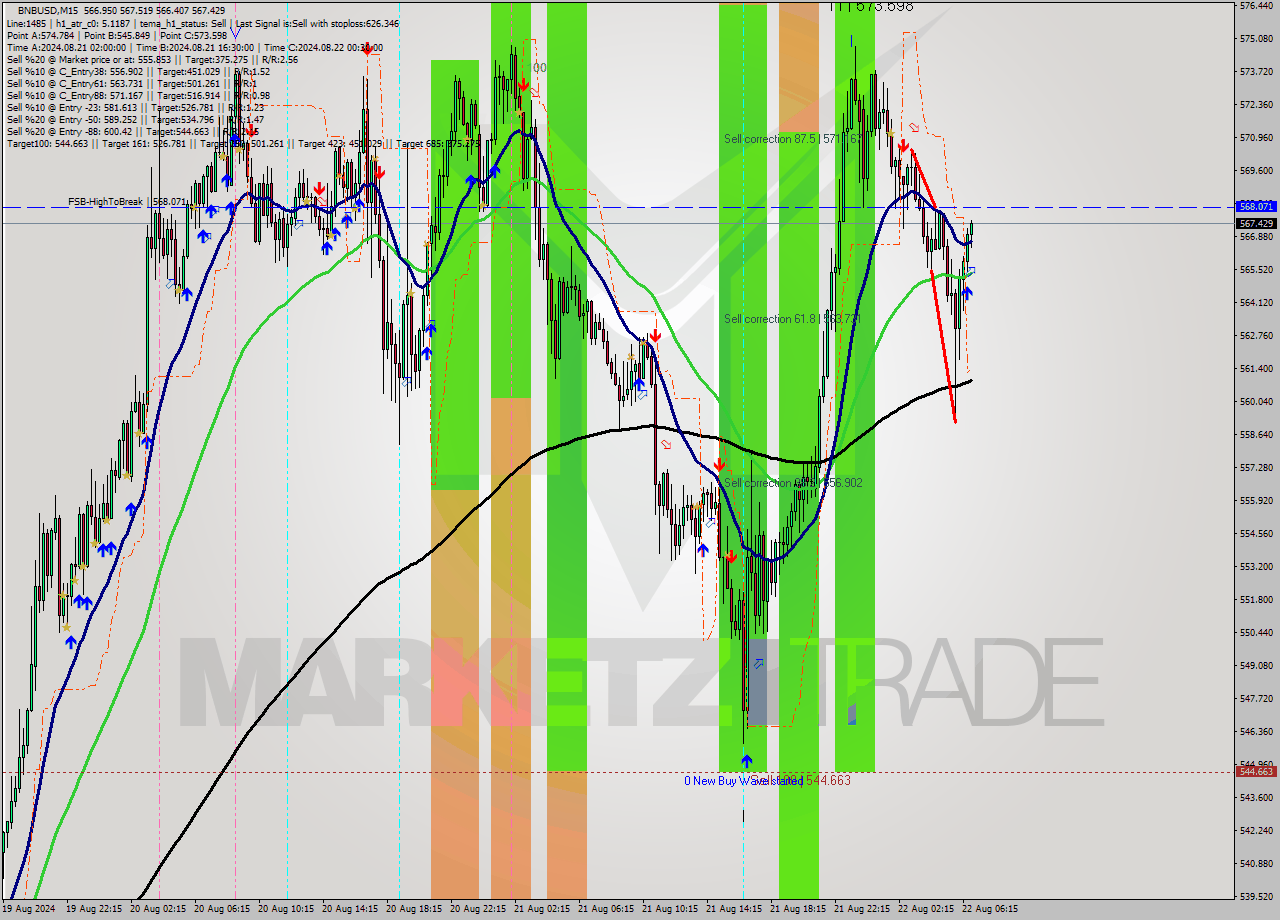Click the '20 Aug 18:15' time axis label
1280x920 pixels.
(x=415, y=909)
